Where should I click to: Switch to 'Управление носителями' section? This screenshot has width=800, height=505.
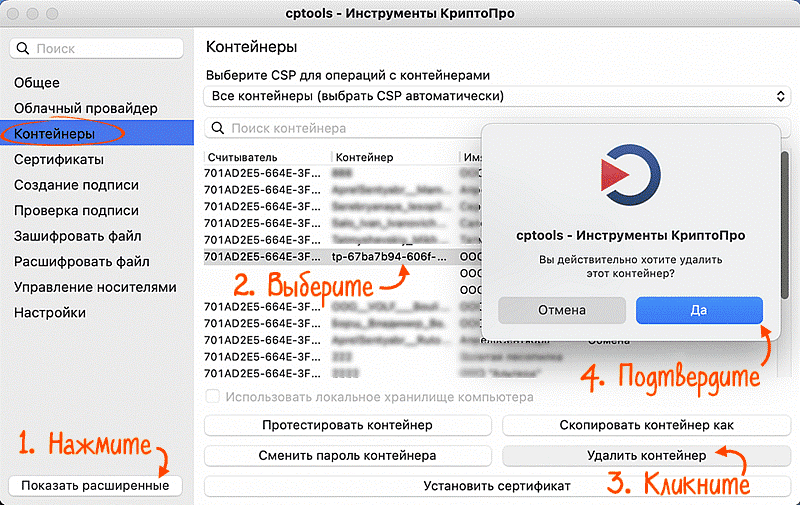(x=95, y=287)
